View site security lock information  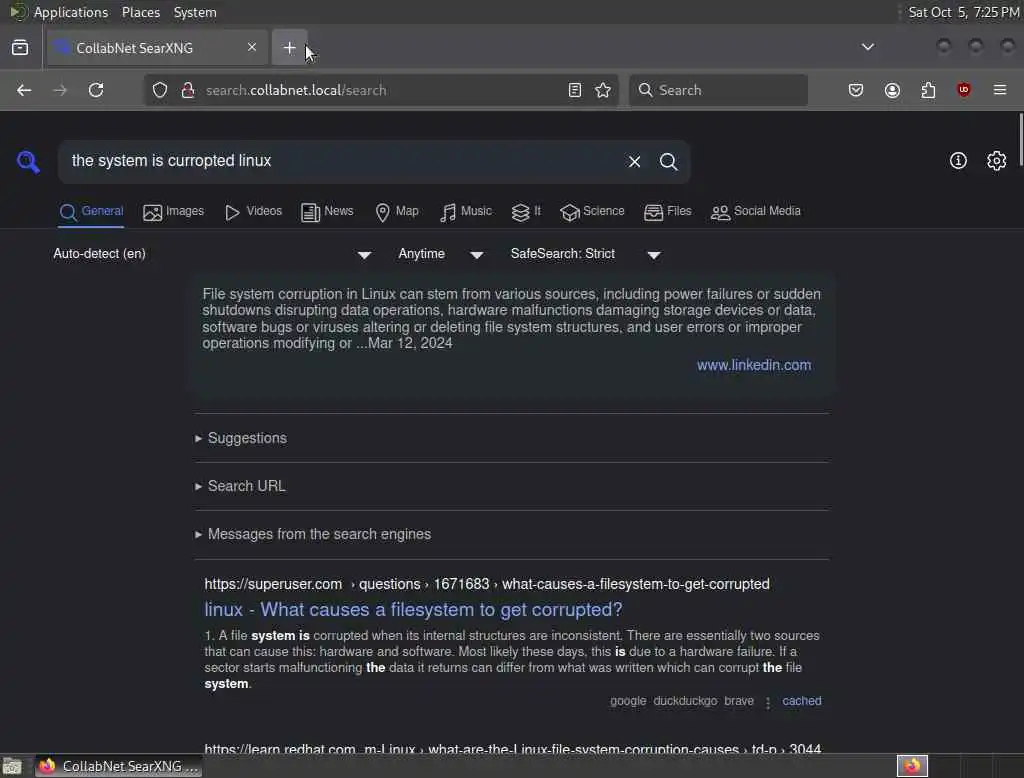[x=187, y=90]
